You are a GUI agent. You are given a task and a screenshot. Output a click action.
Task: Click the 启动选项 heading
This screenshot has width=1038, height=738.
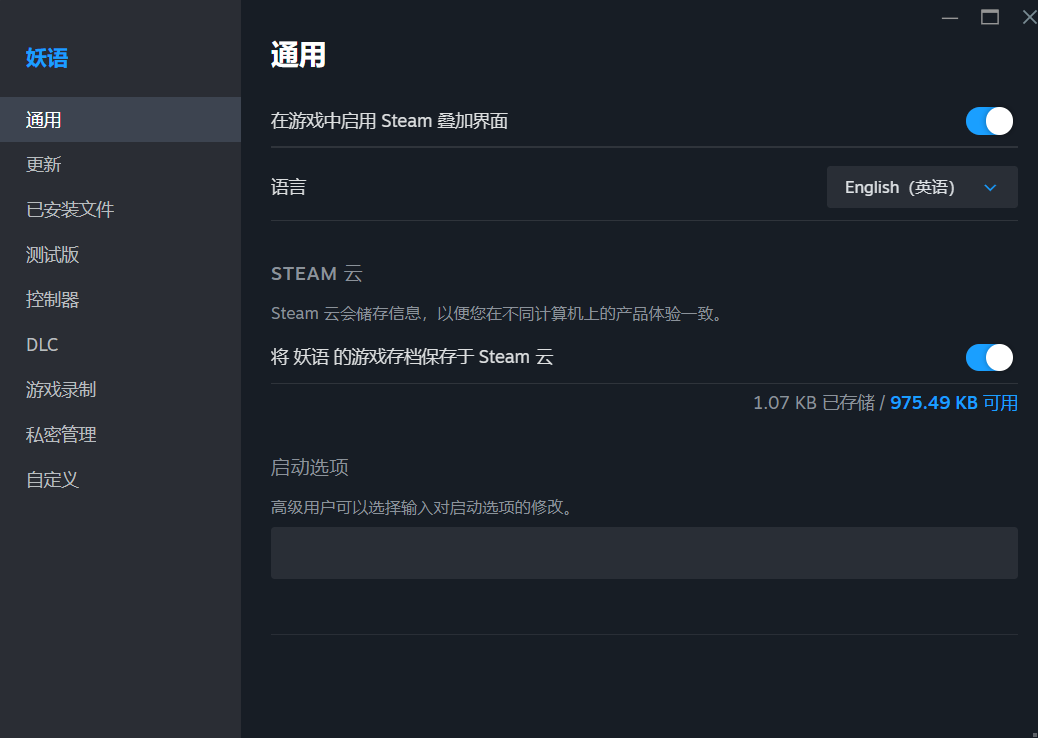309,467
